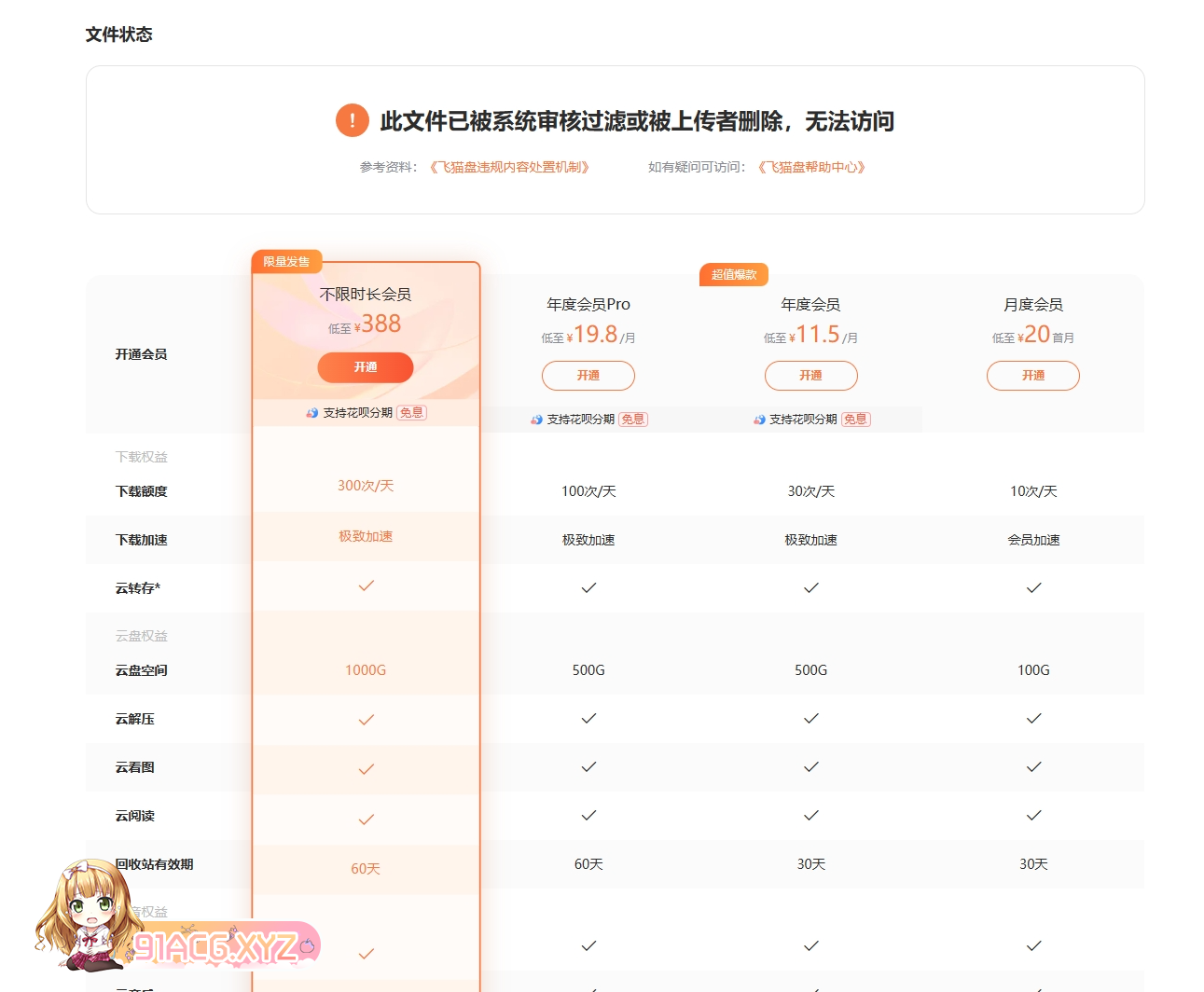Visit the 飞猫盘帮助中心 link

[811, 167]
